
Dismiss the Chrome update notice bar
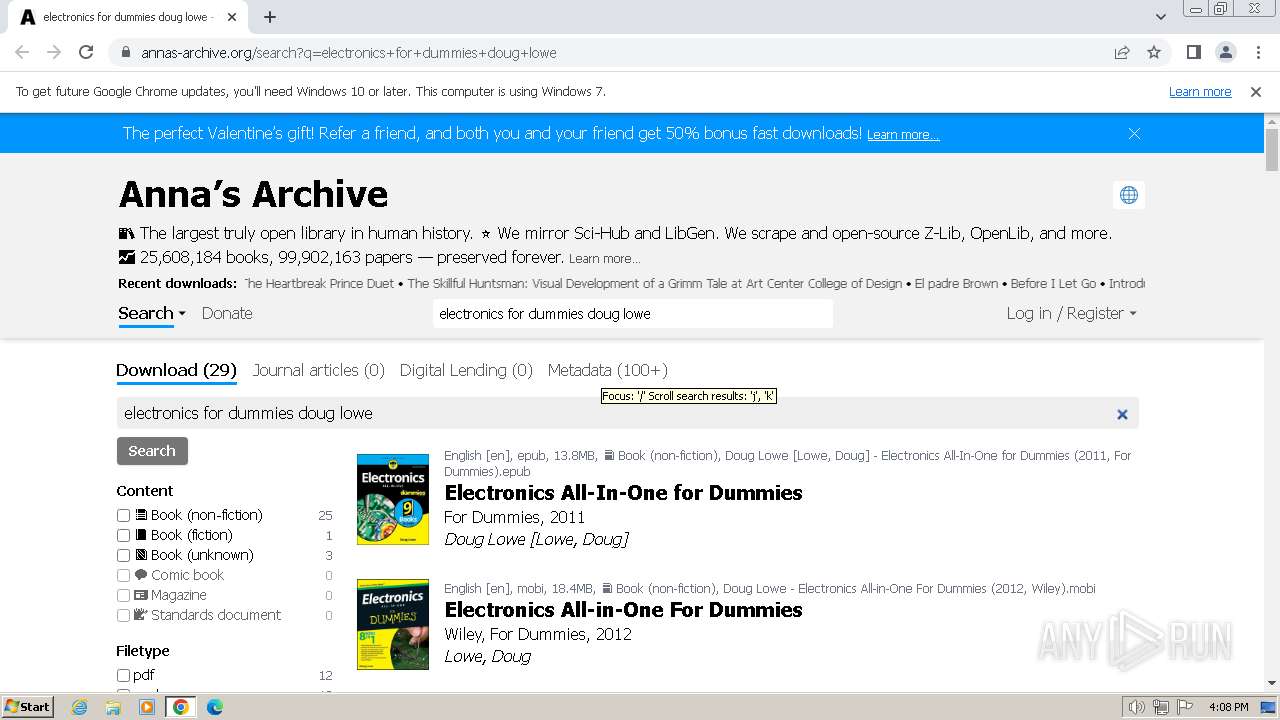[x=1256, y=92]
